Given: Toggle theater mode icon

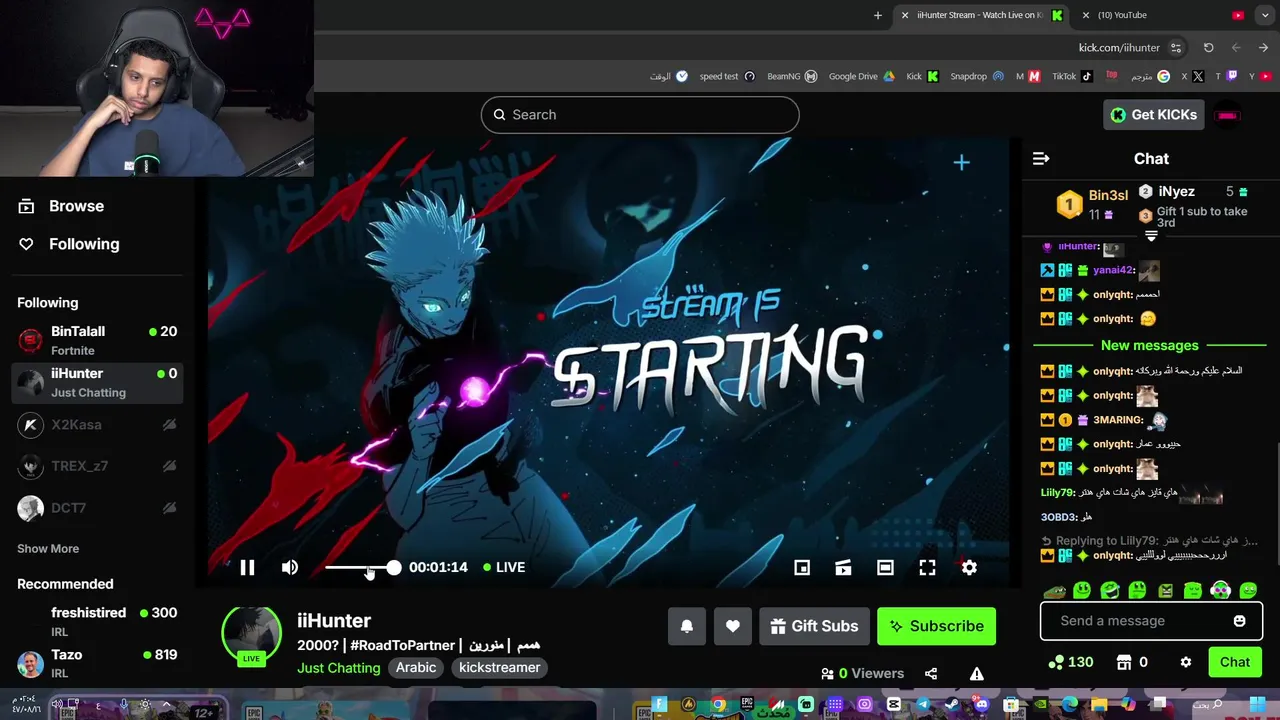Looking at the screenshot, I should [x=885, y=567].
